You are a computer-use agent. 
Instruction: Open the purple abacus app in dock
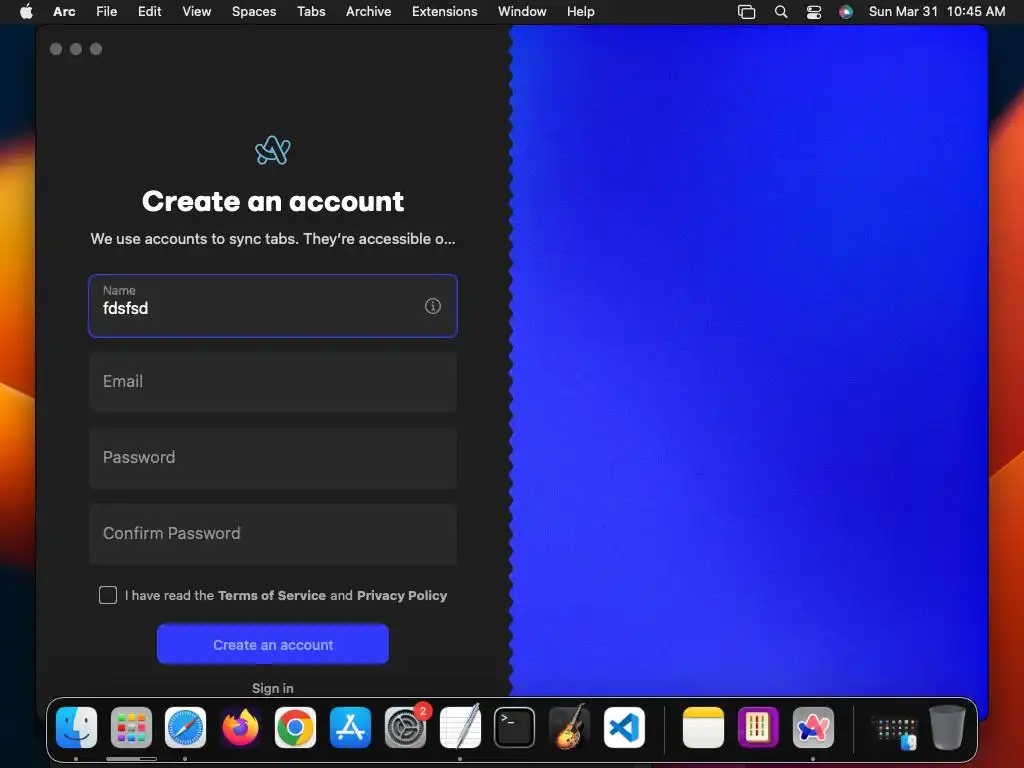758,728
